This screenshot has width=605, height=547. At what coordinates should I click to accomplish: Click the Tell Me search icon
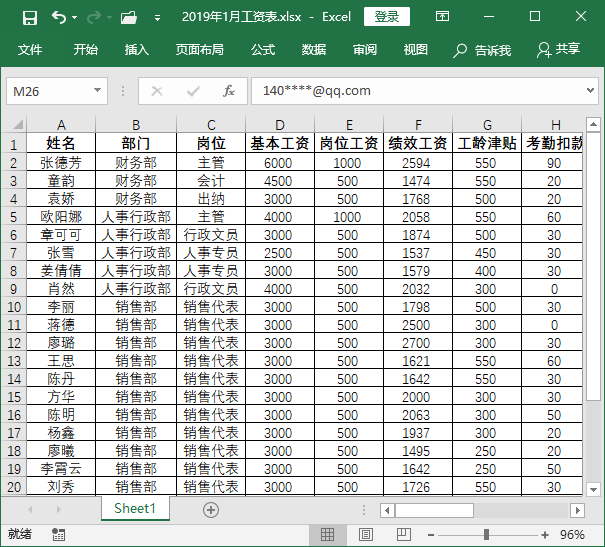tap(460, 50)
